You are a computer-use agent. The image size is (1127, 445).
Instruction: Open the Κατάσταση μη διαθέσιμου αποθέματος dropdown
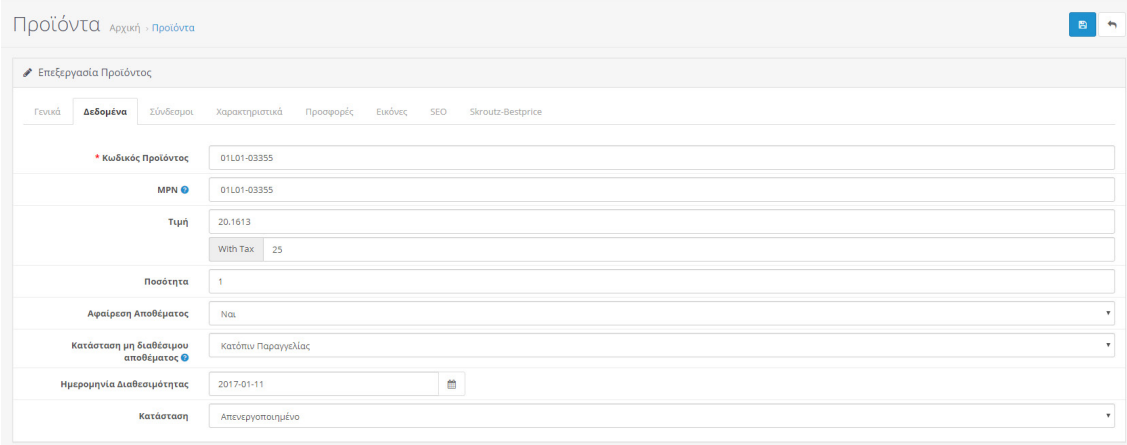661,346
